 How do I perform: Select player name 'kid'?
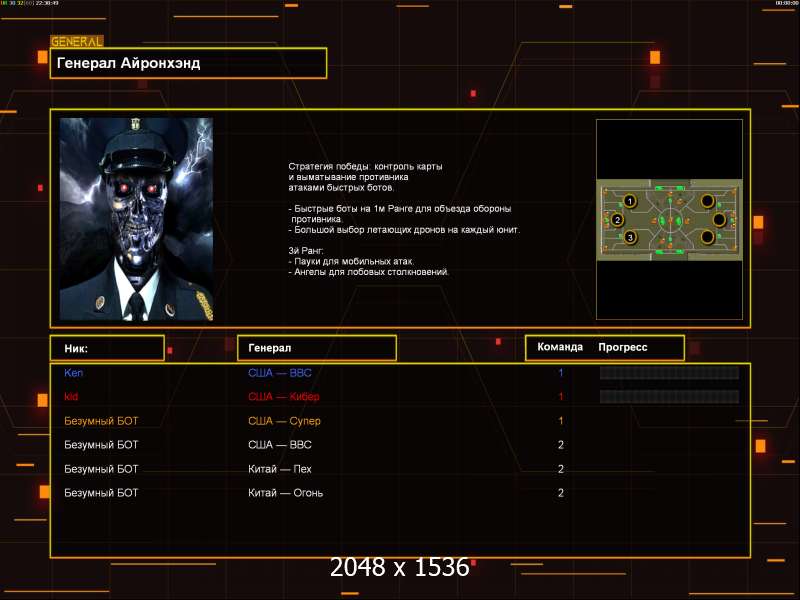(x=71, y=396)
